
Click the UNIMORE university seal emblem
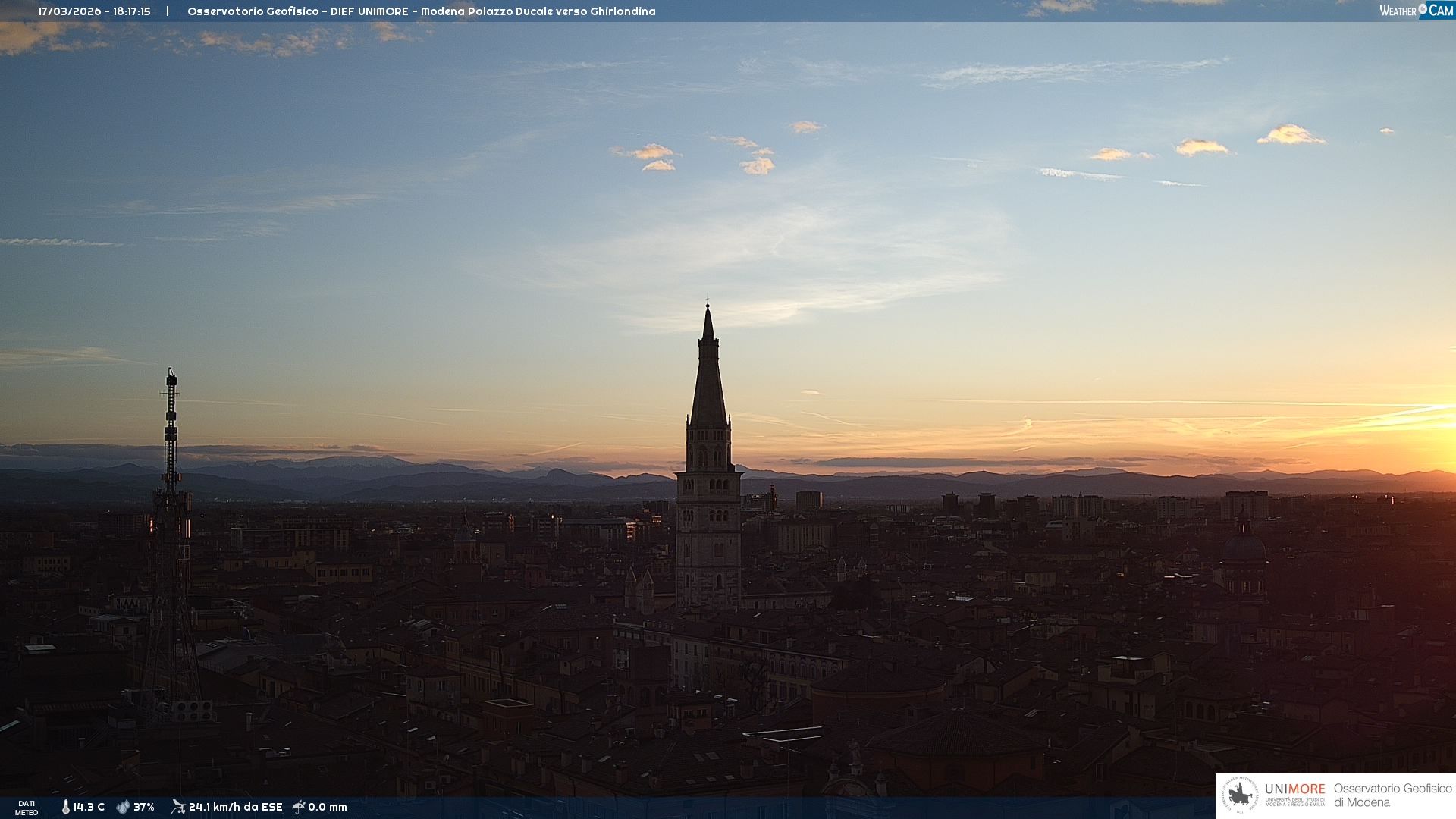click(x=1240, y=795)
